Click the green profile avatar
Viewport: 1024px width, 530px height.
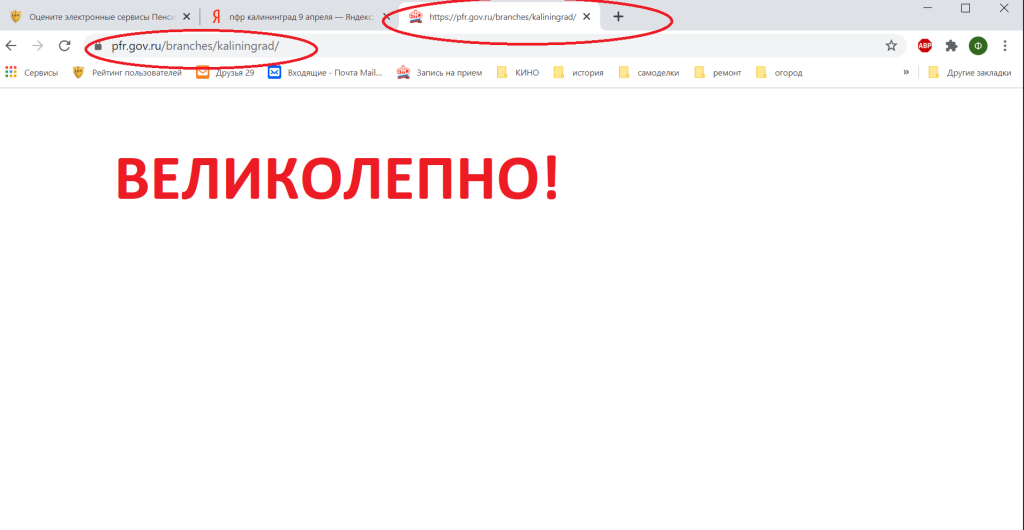click(978, 46)
